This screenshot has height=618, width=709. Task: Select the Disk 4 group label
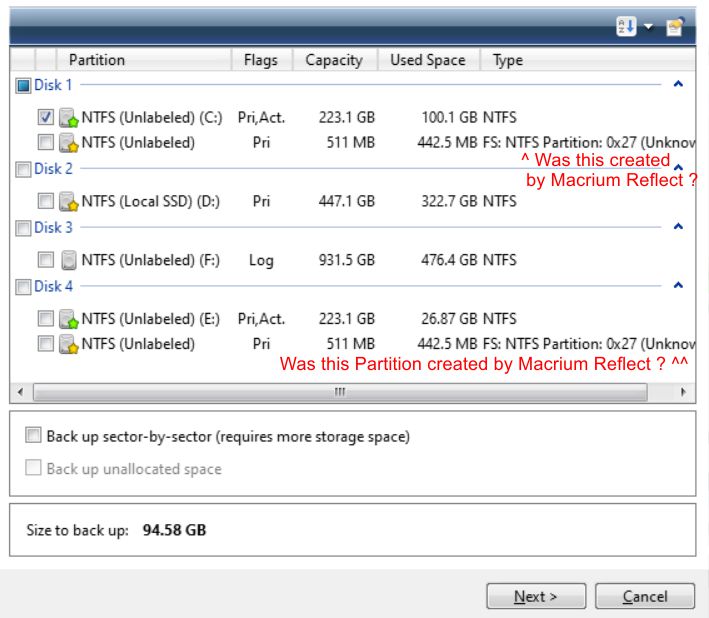pyautogui.click(x=53, y=286)
